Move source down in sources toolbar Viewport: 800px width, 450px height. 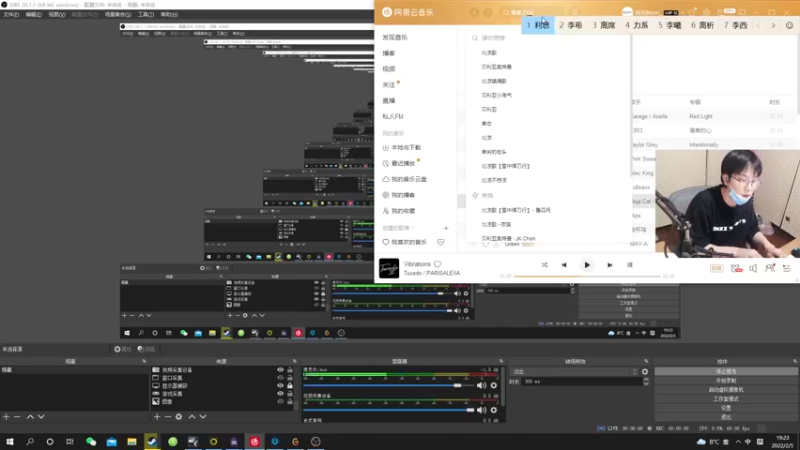tap(203, 417)
